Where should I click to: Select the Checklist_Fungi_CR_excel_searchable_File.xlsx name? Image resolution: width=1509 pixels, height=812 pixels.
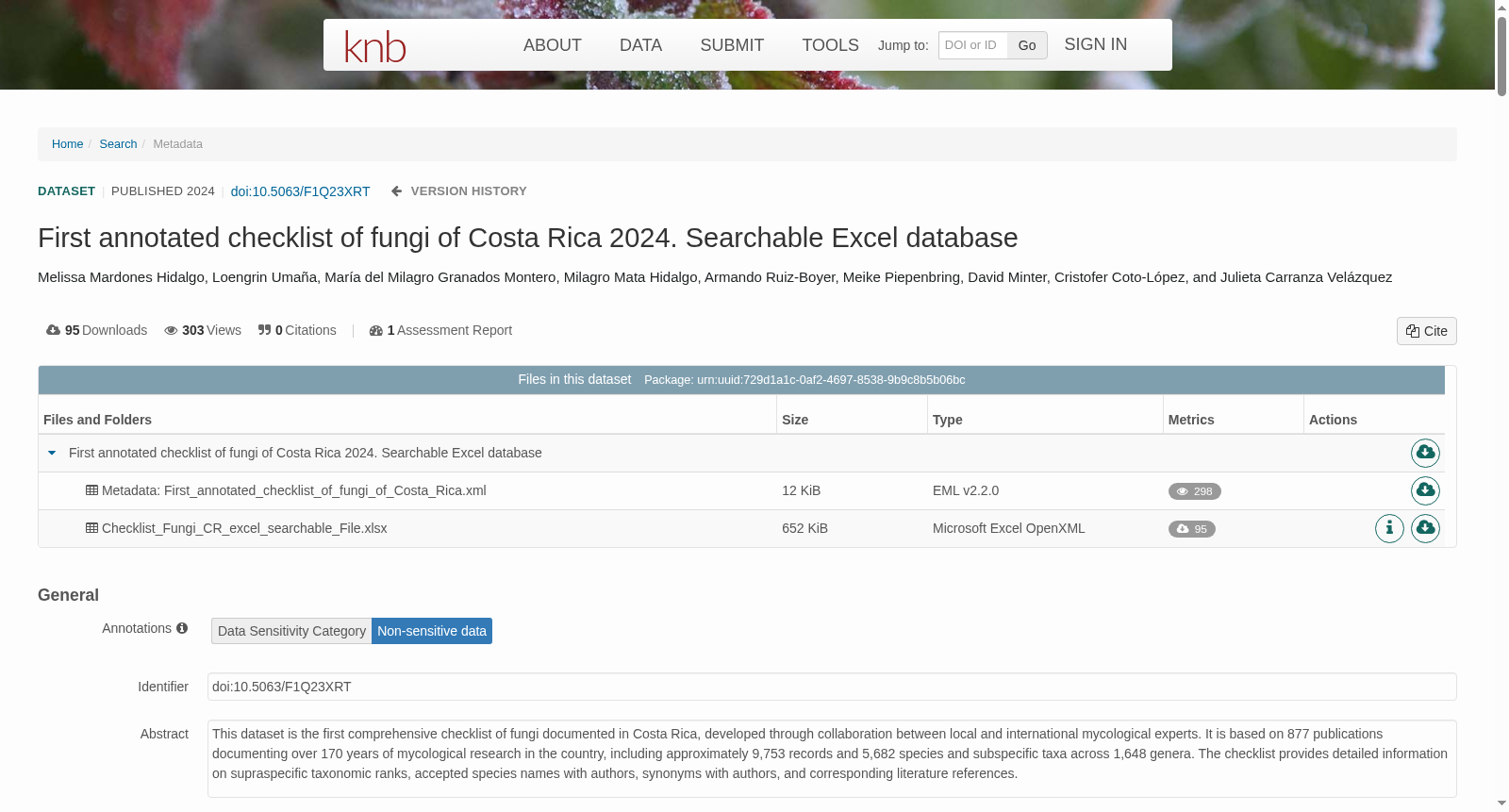click(x=244, y=528)
